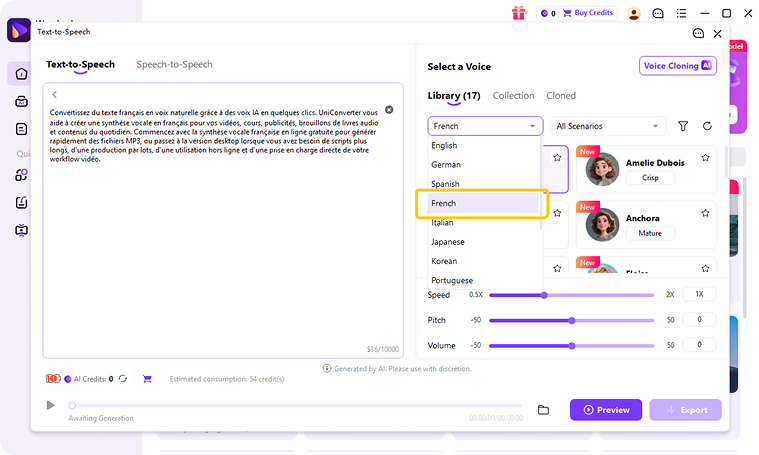The height and width of the screenshot is (455, 759).
Task: Close the Text-to-Speech dialog
Action: click(x=717, y=33)
